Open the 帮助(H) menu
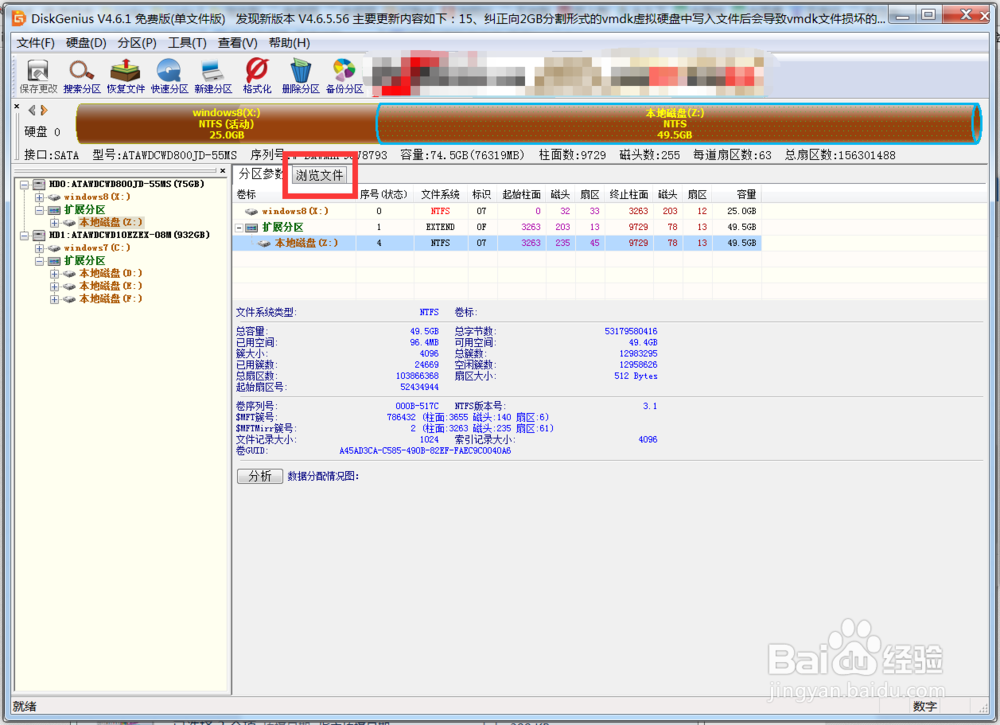 tap(289, 43)
